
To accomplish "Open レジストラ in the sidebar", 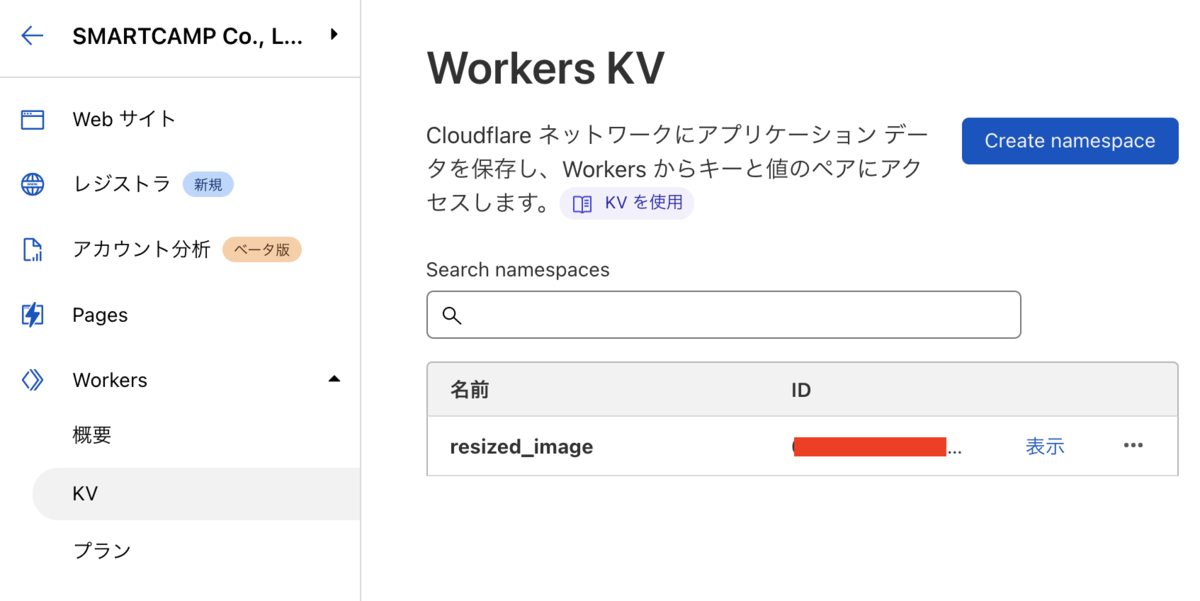I will pos(121,184).
